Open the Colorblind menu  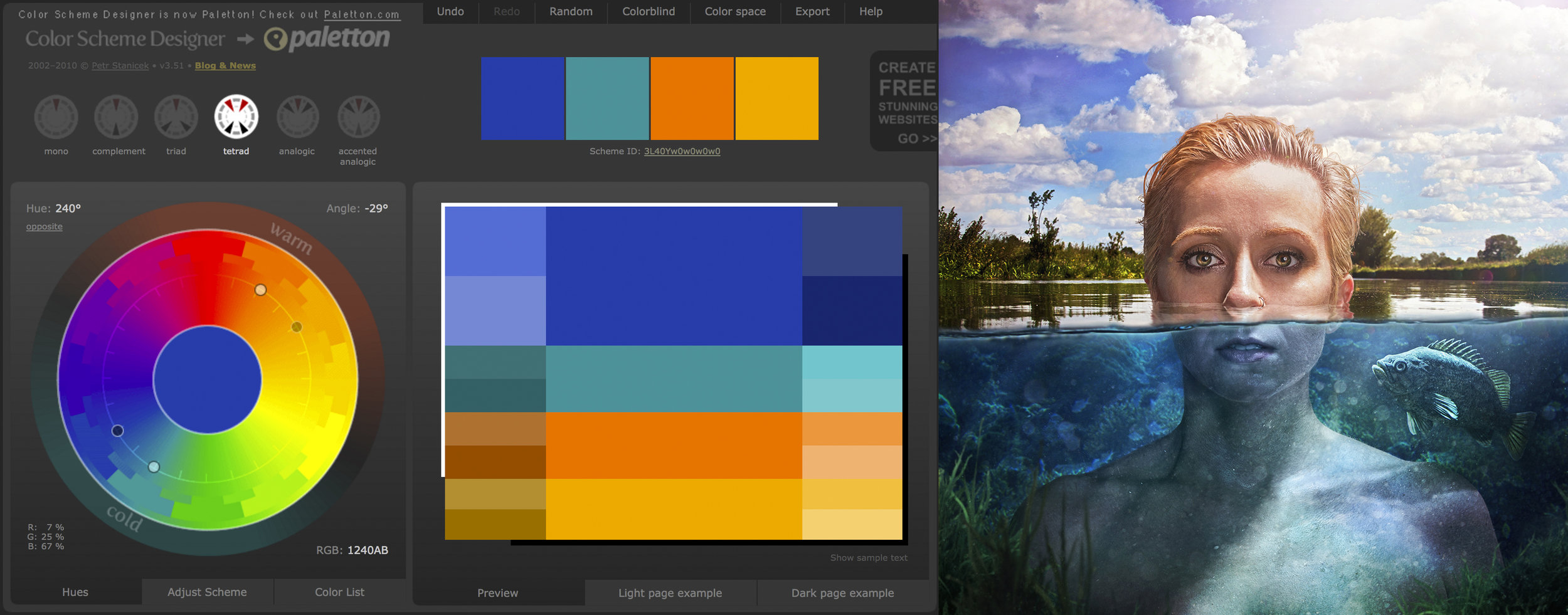click(649, 12)
